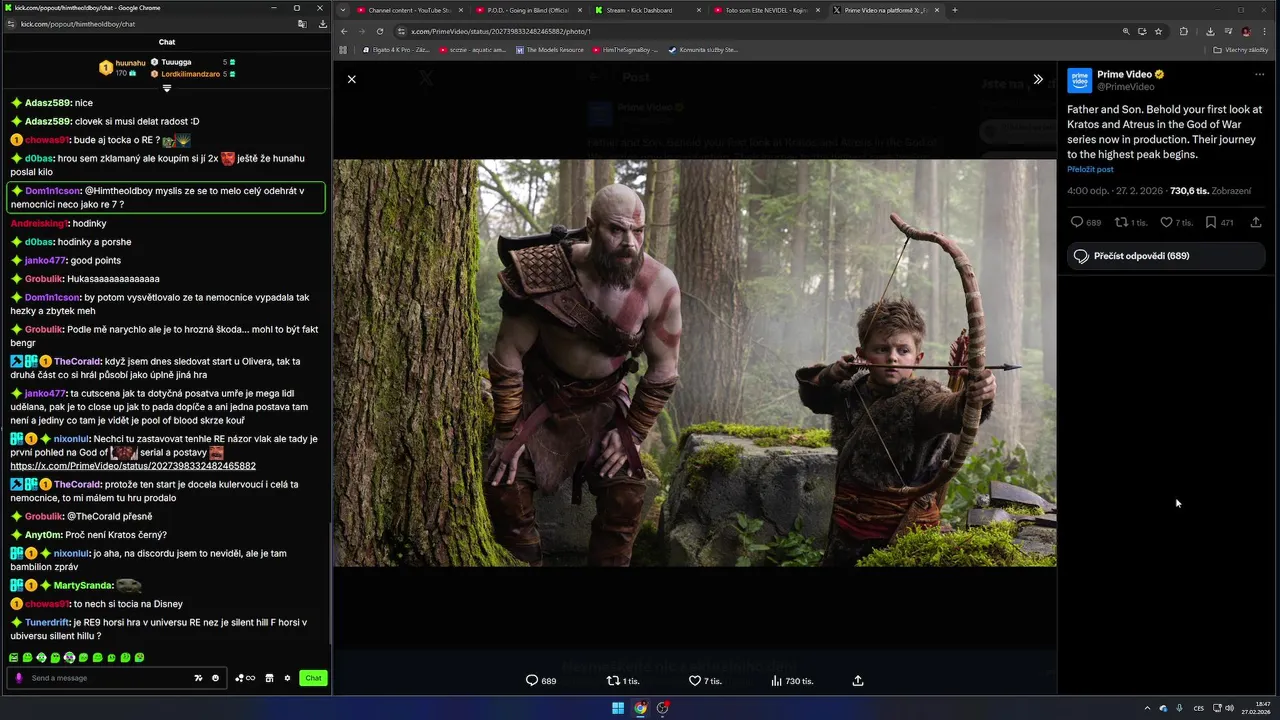Click the Kratos and Atreus photo
The image size is (1280, 720).
695,363
